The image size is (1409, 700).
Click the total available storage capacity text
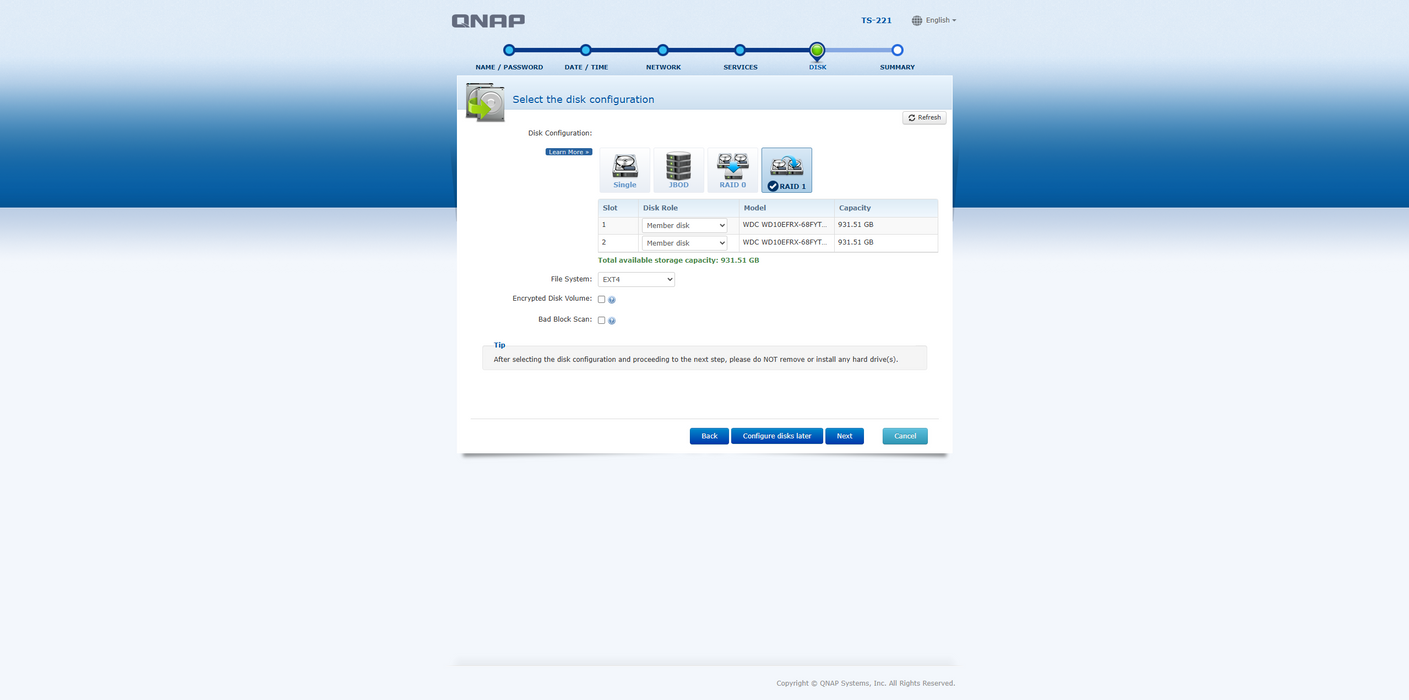(x=679, y=260)
